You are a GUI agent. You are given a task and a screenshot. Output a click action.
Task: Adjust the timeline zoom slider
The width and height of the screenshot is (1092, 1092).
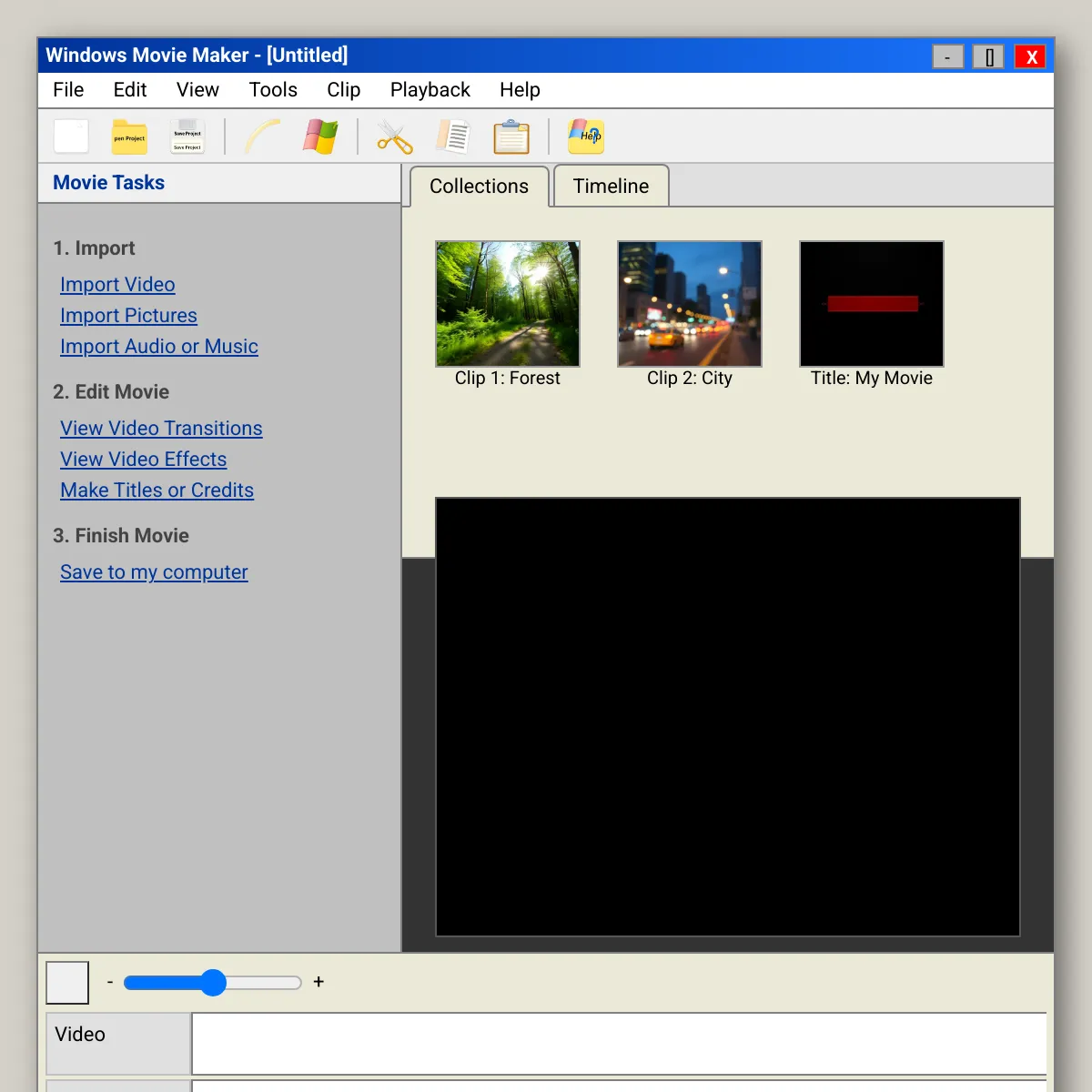(x=213, y=983)
